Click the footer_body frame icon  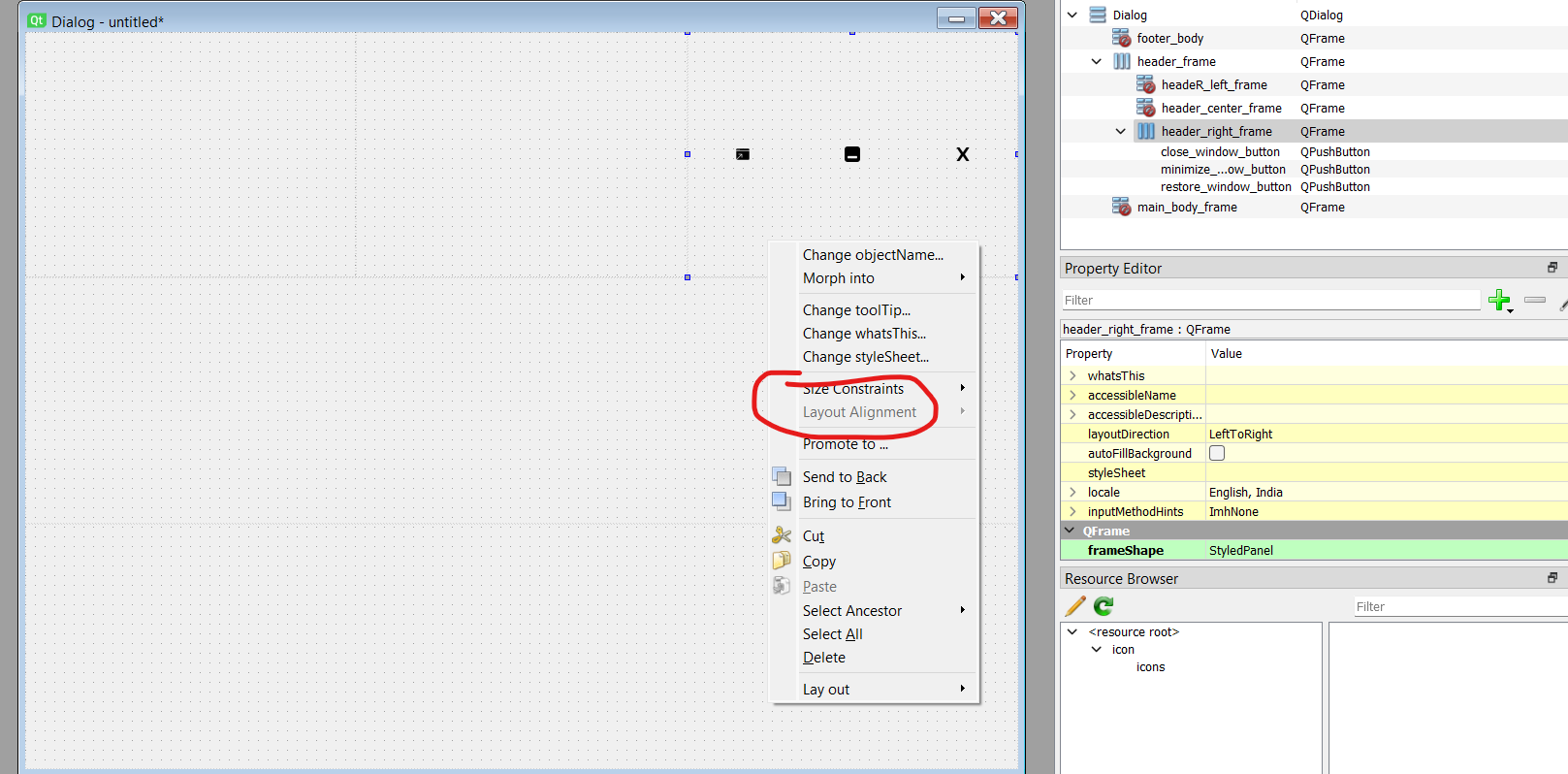pyautogui.click(x=1121, y=38)
